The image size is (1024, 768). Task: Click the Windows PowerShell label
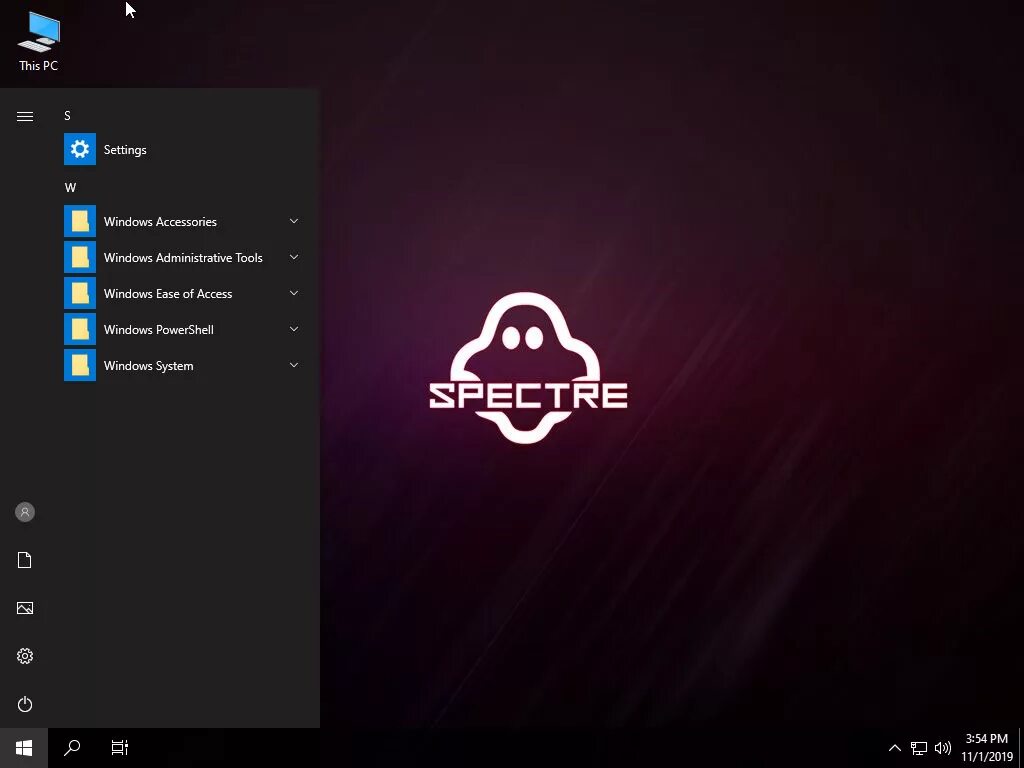click(159, 330)
